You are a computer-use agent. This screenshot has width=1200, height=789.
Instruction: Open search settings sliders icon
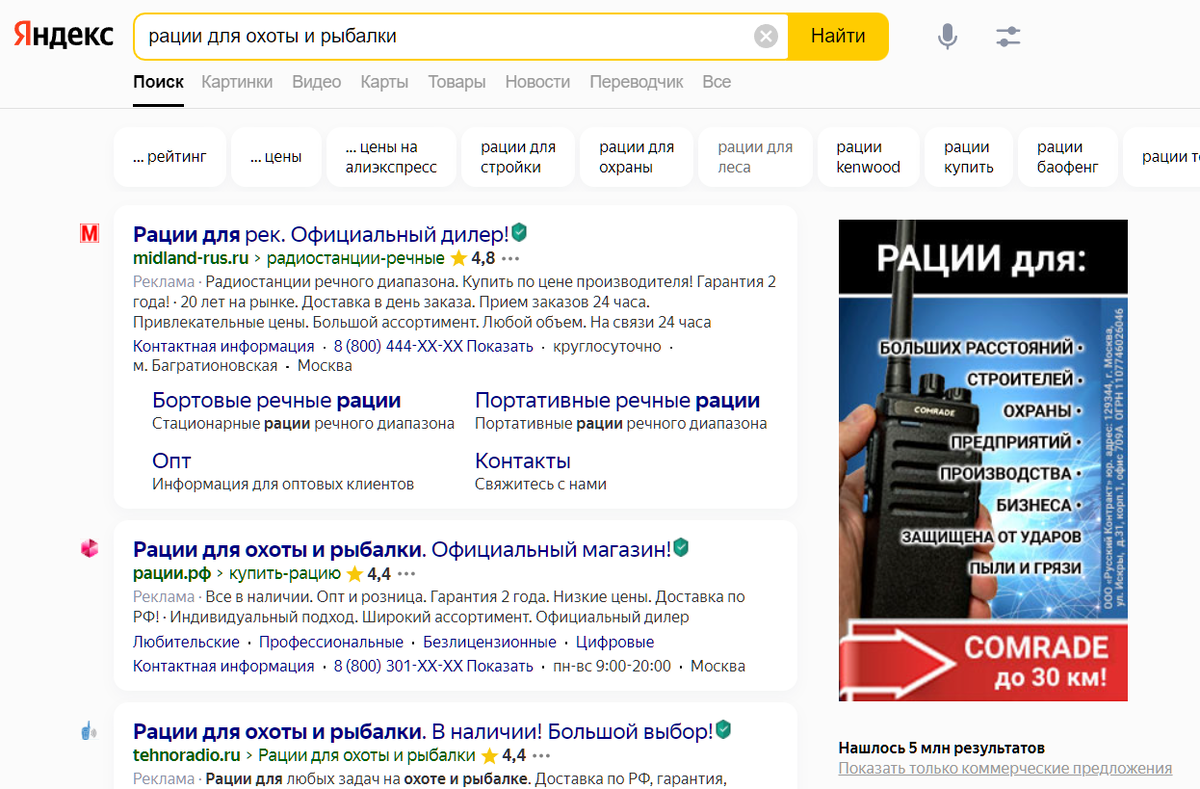[1008, 37]
